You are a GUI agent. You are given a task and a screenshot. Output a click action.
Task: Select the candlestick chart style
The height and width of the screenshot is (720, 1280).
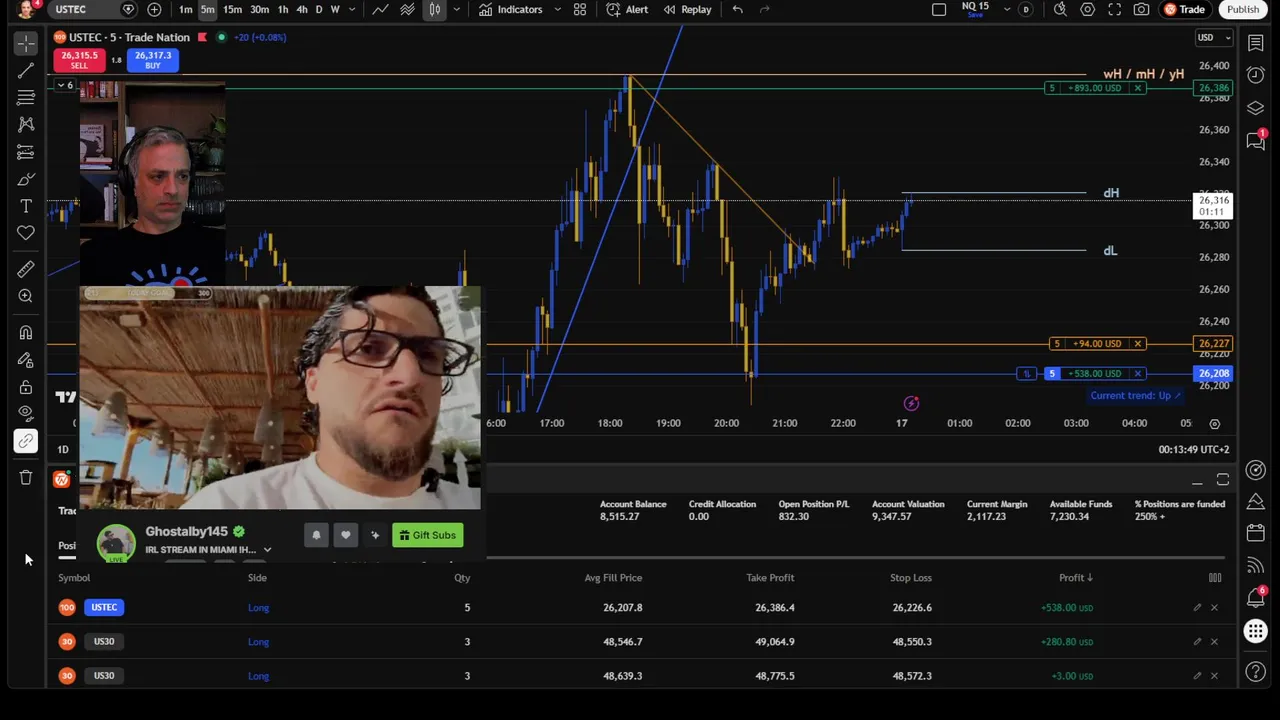[434, 9]
